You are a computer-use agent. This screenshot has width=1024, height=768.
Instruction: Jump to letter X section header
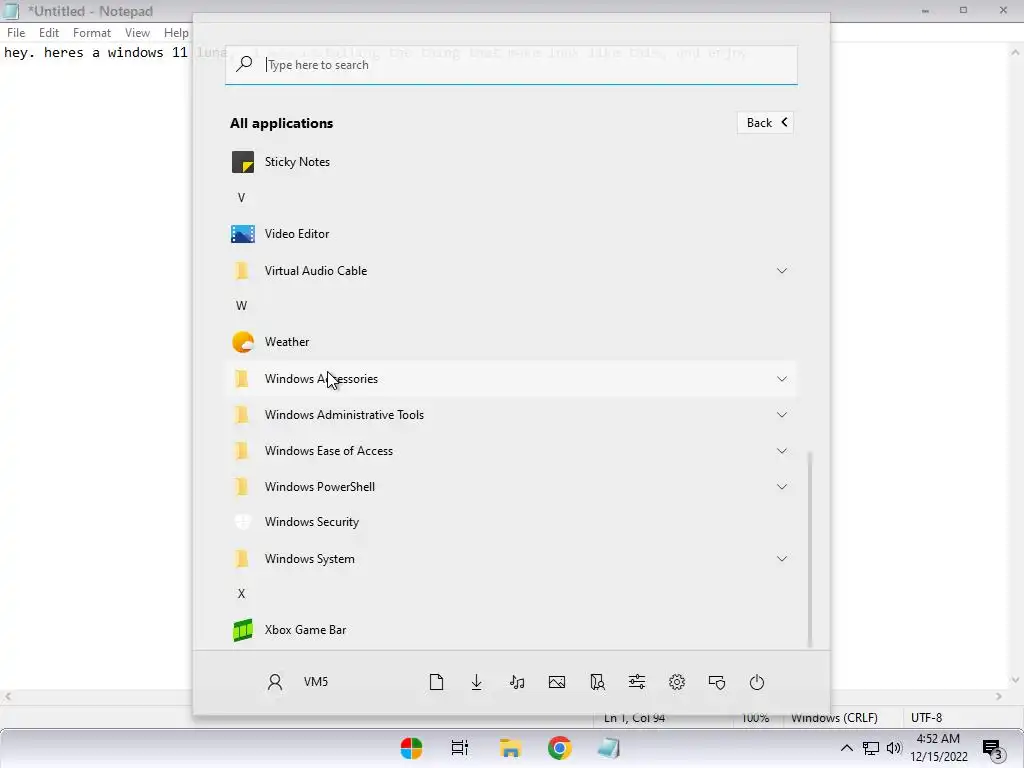pyautogui.click(x=242, y=594)
